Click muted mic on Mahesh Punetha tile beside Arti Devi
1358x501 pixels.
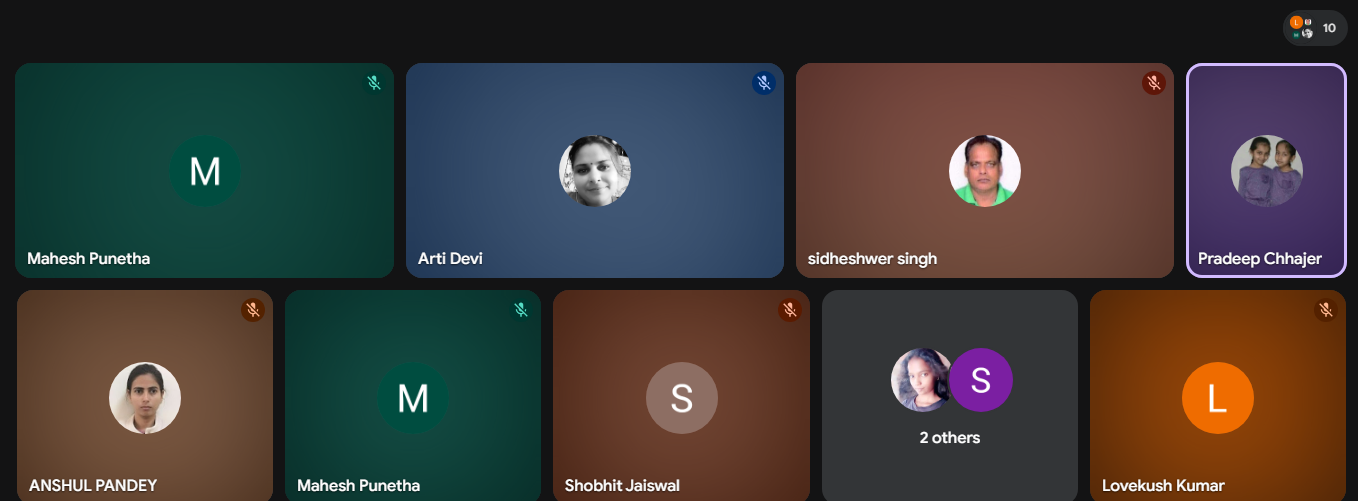tap(374, 83)
